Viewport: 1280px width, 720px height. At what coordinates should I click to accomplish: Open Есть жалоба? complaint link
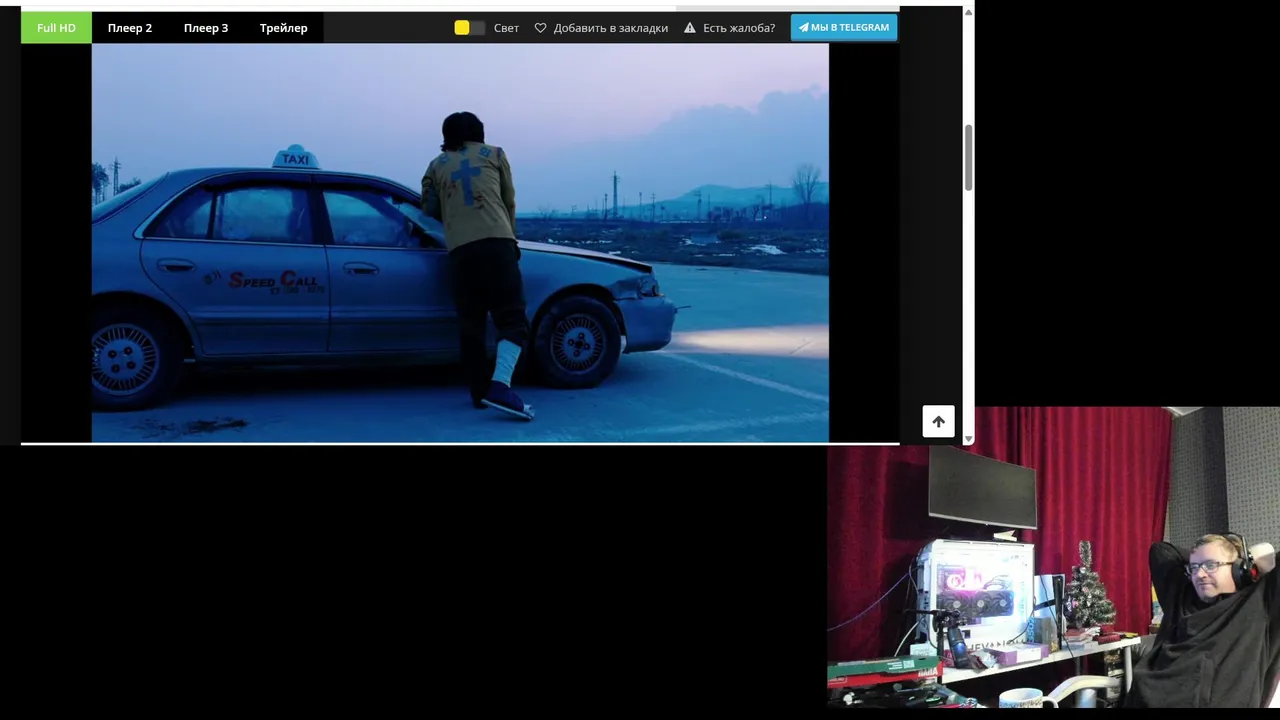[x=739, y=28]
